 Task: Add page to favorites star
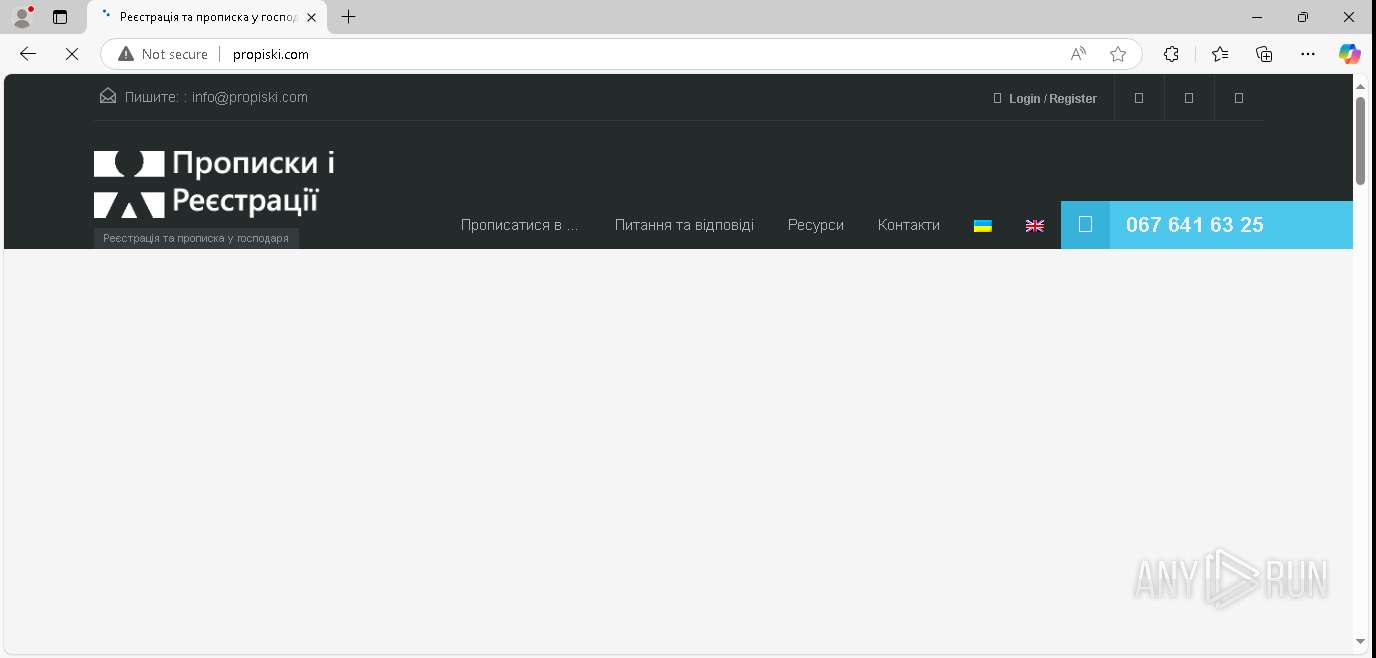(x=1118, y=54)
